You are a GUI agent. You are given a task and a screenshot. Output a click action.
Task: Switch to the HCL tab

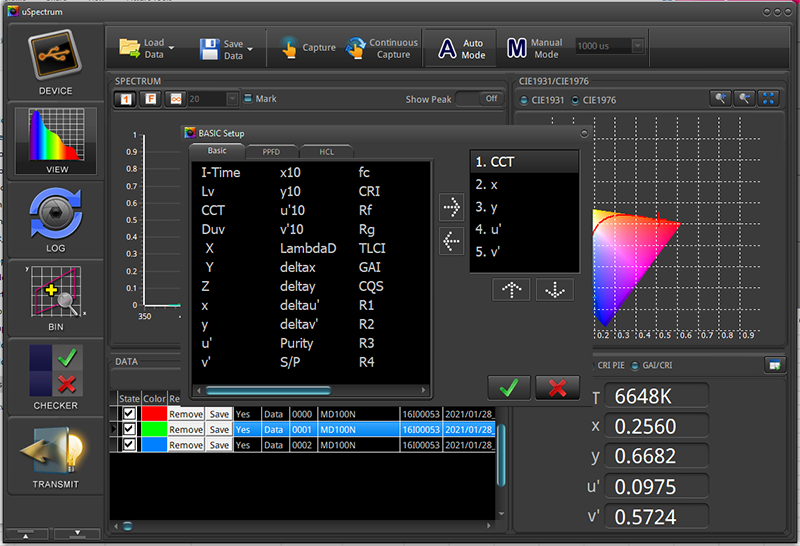coord(326,150)
